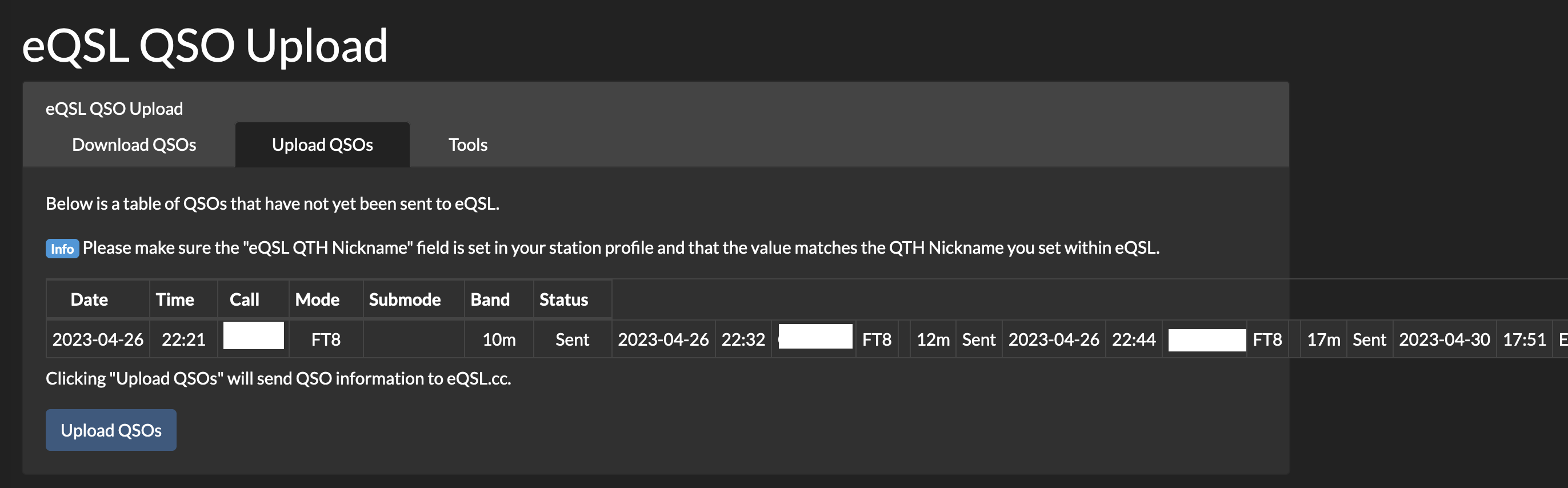Screen dimensions: 1568x488
Task: Select the Upload QSOs tab
Action: click(x=323, y=144)
